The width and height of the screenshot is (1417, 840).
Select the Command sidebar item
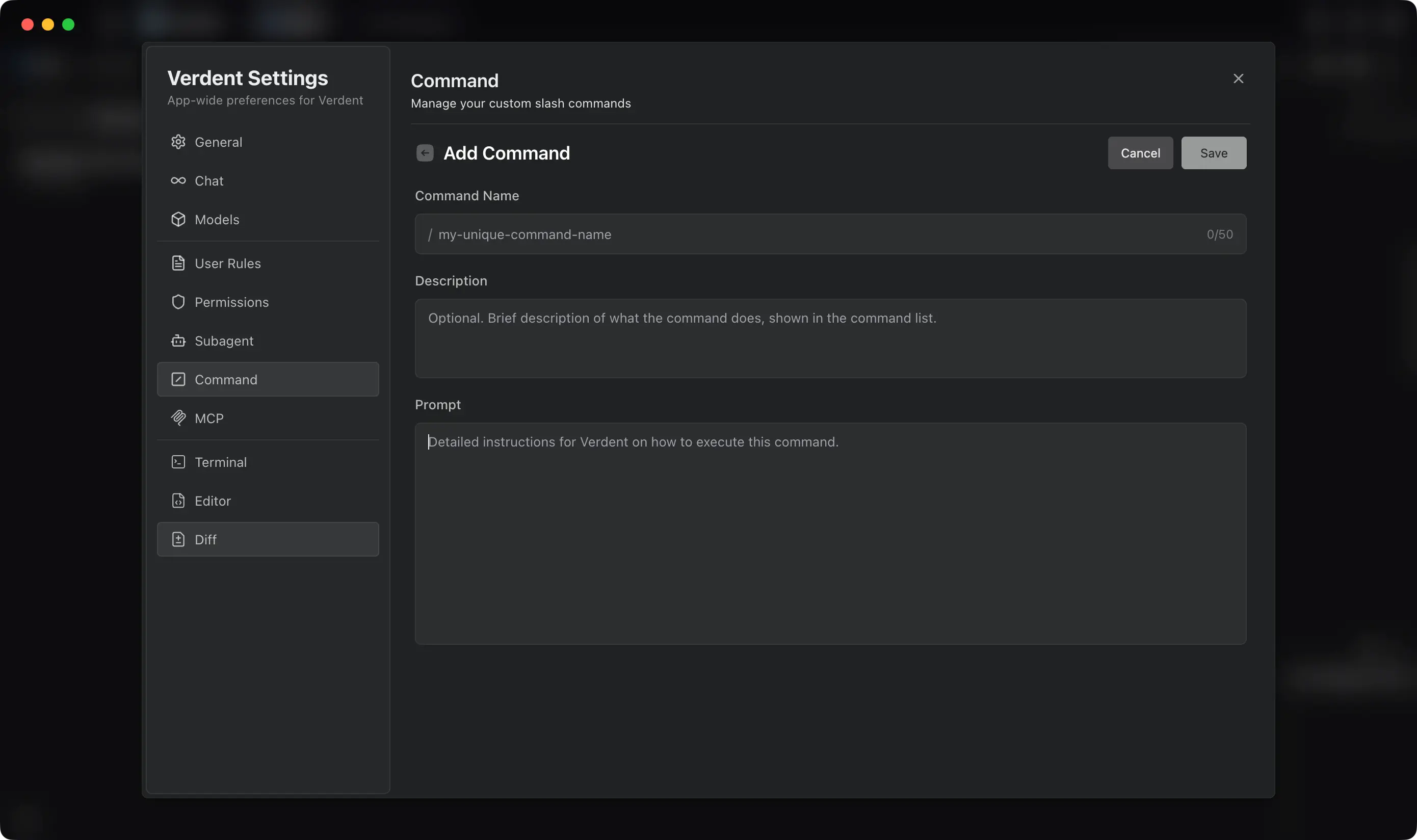[268, 379]
